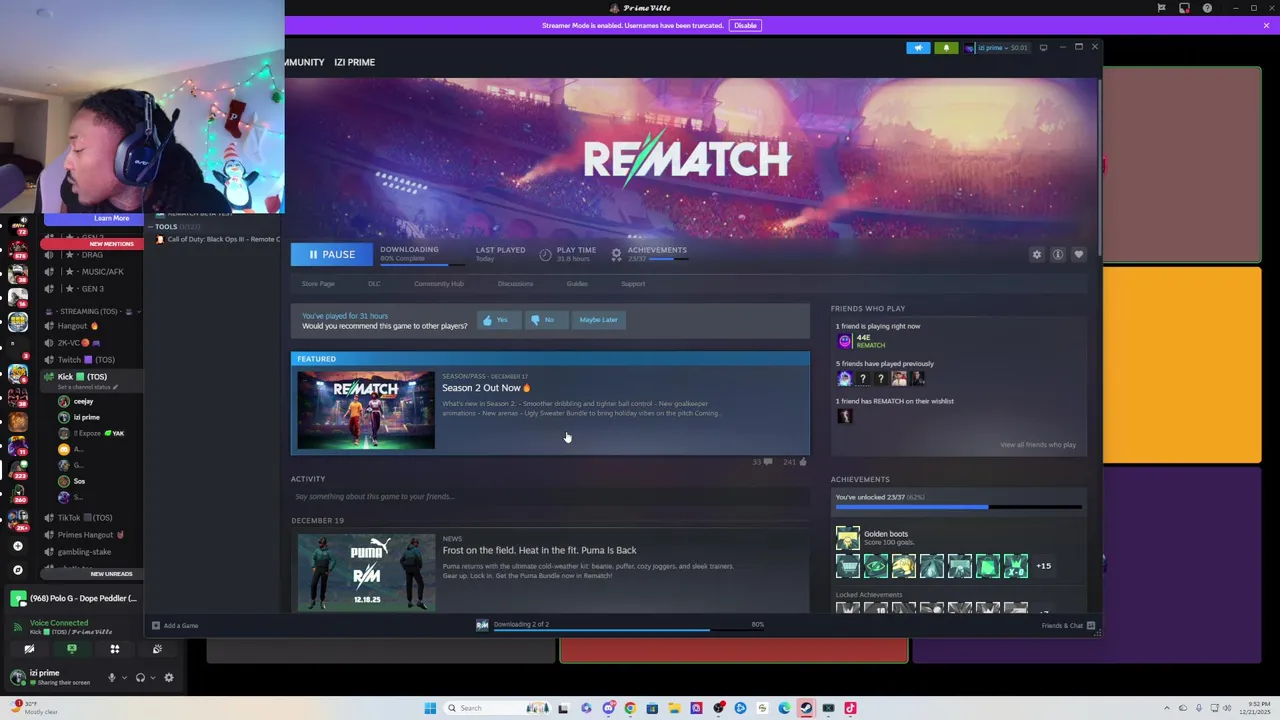This screenshot has width=1280, height=720.
Task: Open Season 2 Out Now thumbnail
Action: coord(366,410)
